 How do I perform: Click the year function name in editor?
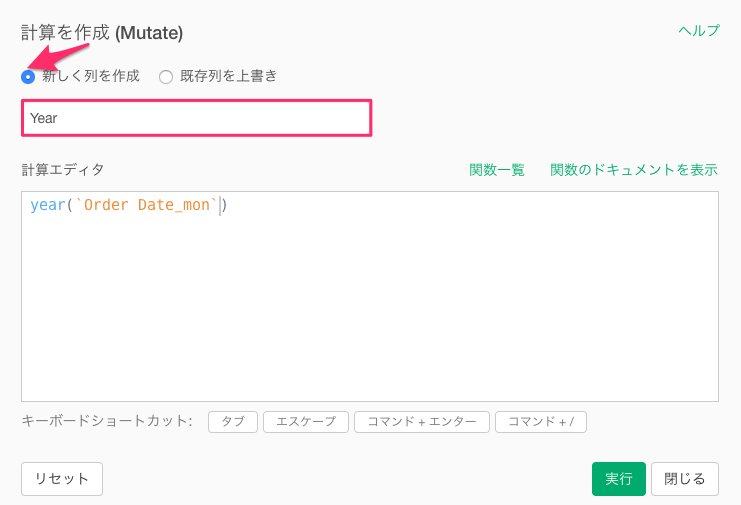48,205
